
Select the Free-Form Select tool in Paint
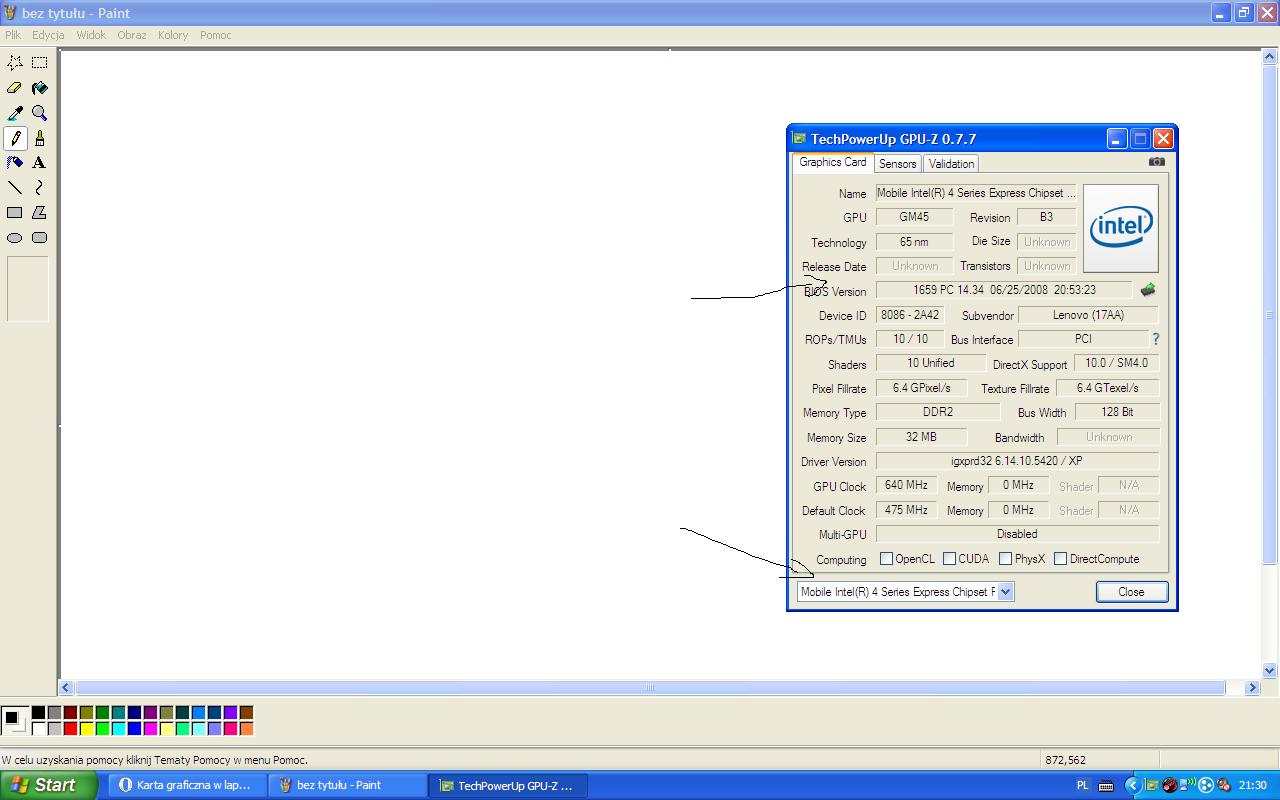point(15,62)
